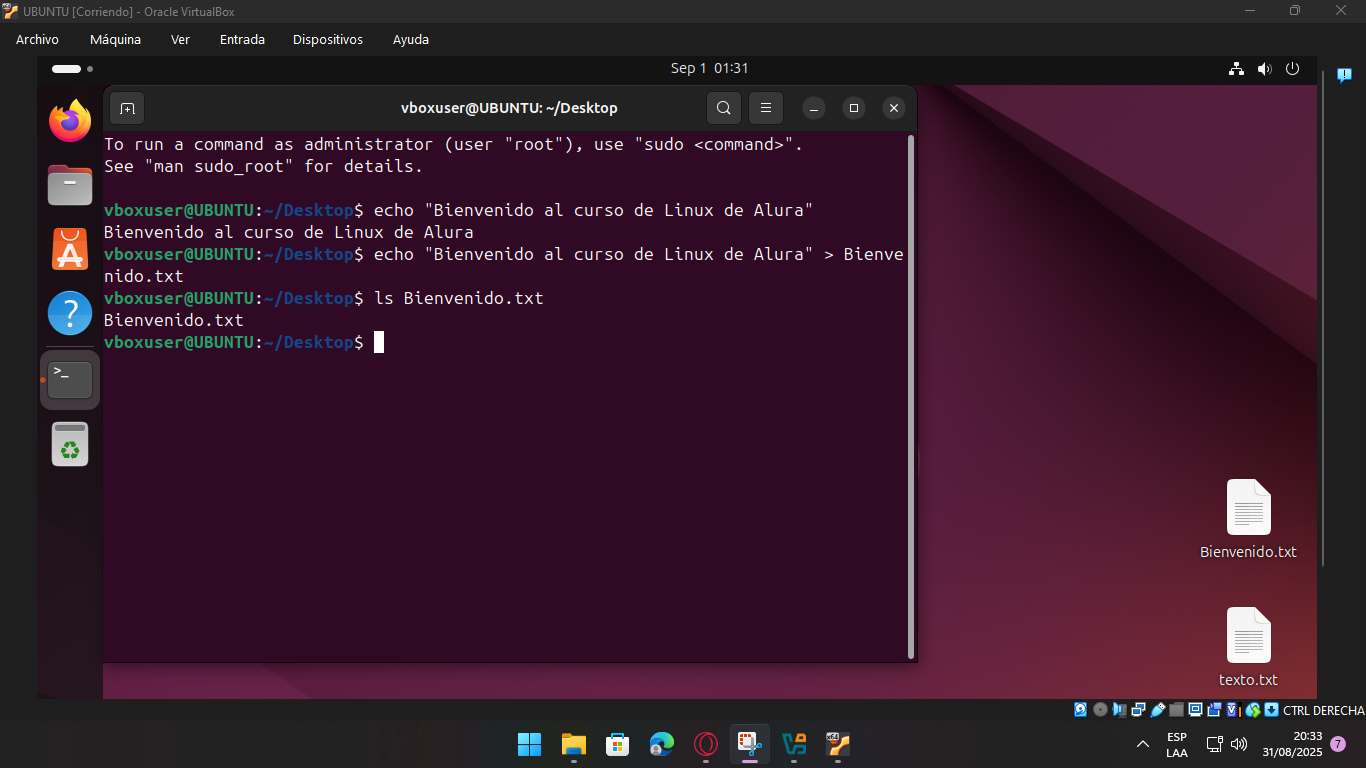Select the texto.txt desktop file
The image size is (1366, 768).
1248,648
